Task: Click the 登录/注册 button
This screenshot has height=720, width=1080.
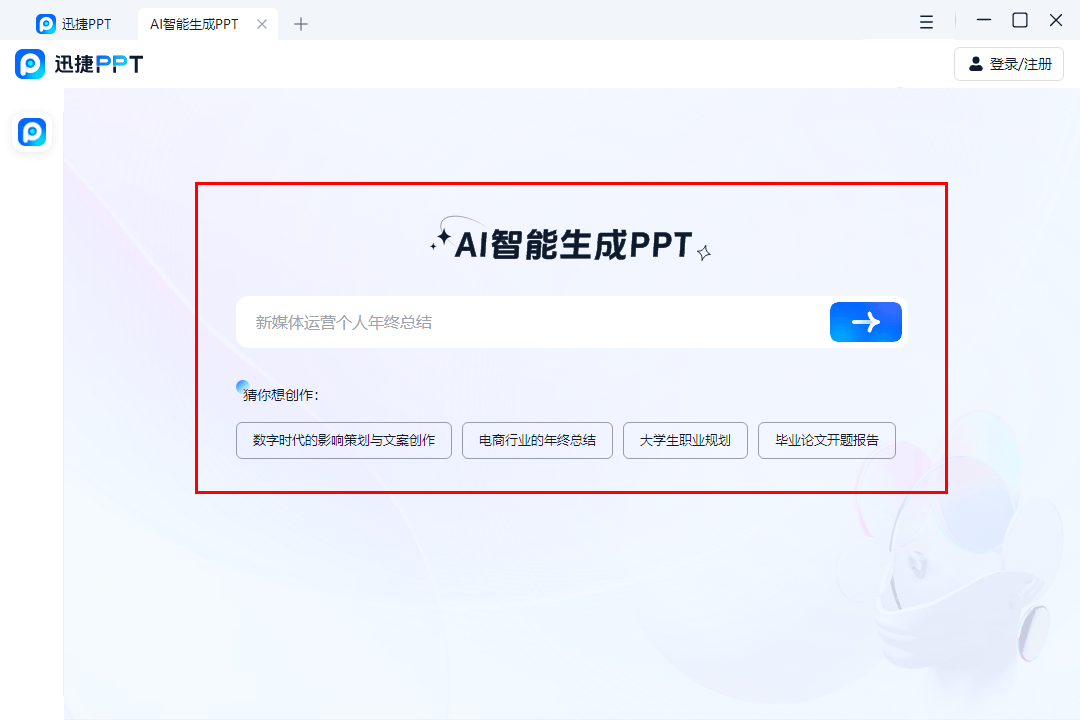Action: (x=1009, y=63)
